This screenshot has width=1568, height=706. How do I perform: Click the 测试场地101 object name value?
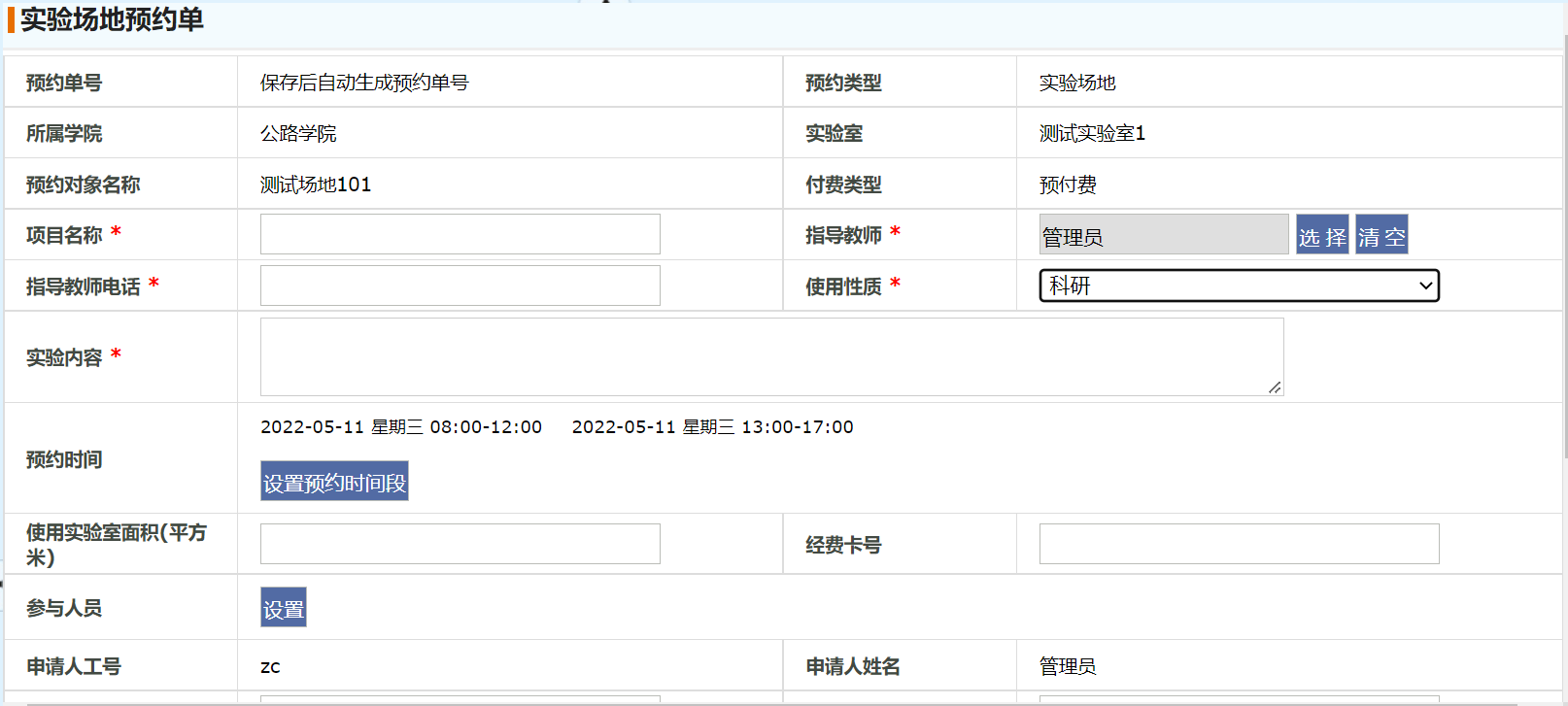(316, 185)
